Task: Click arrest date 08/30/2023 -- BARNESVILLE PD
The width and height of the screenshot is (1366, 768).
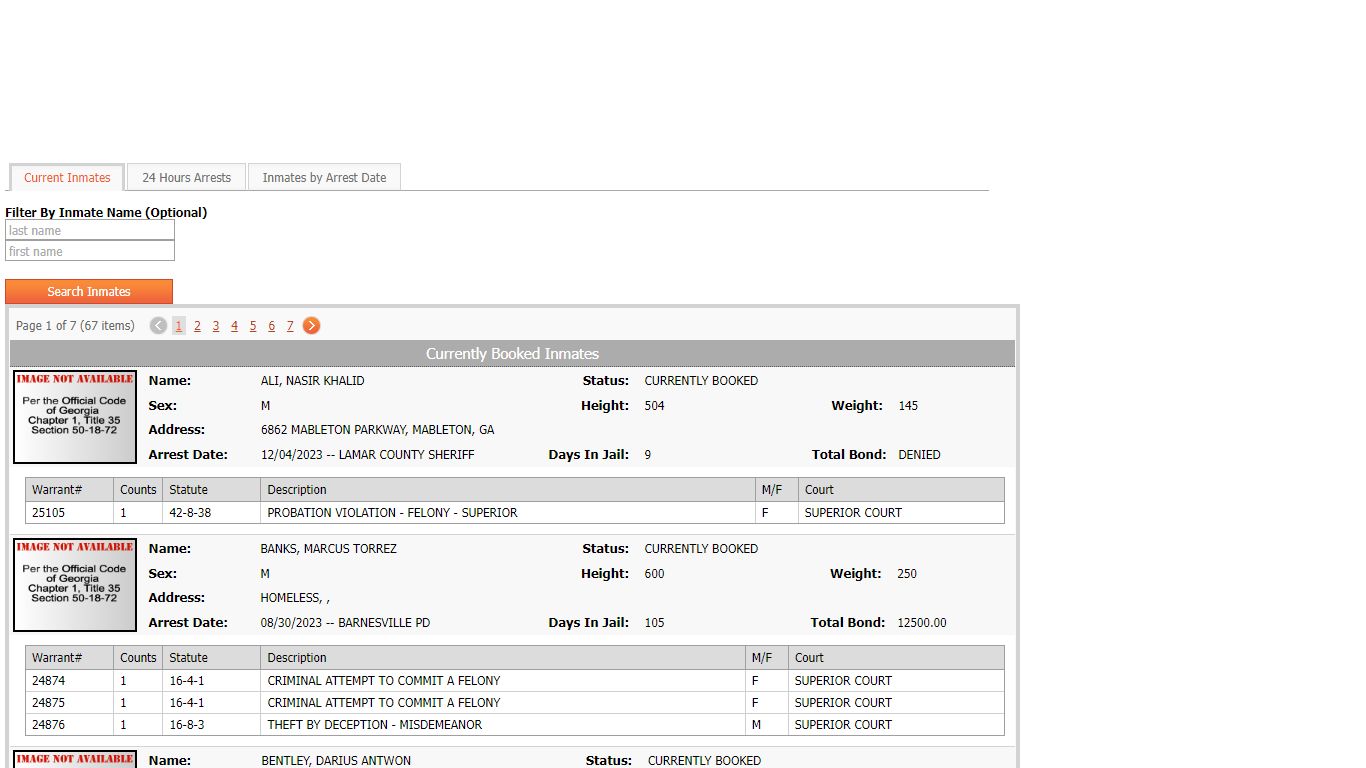Action: coord(345,623)
